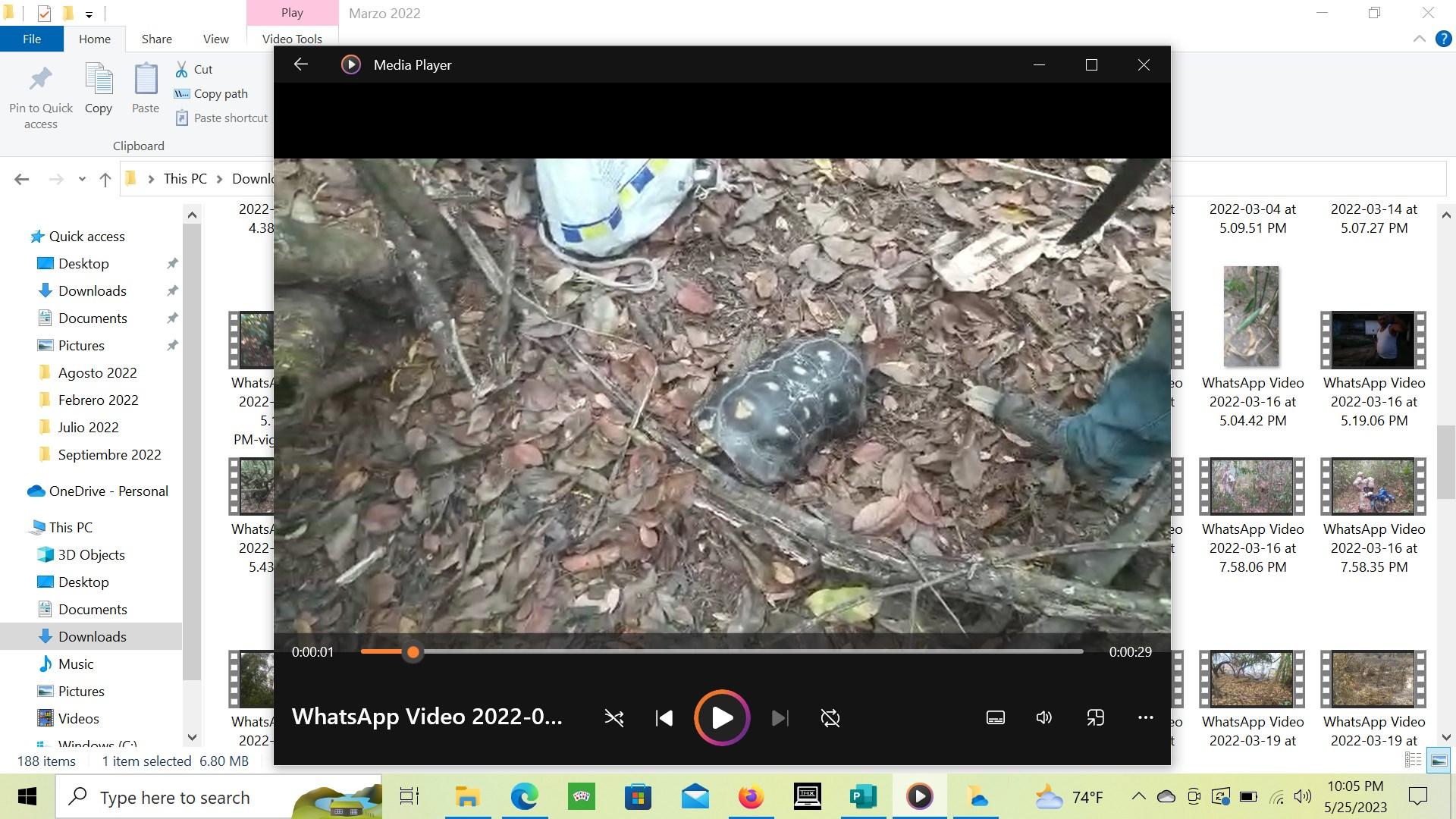Click Cut in the ribbon

point(202,69)
